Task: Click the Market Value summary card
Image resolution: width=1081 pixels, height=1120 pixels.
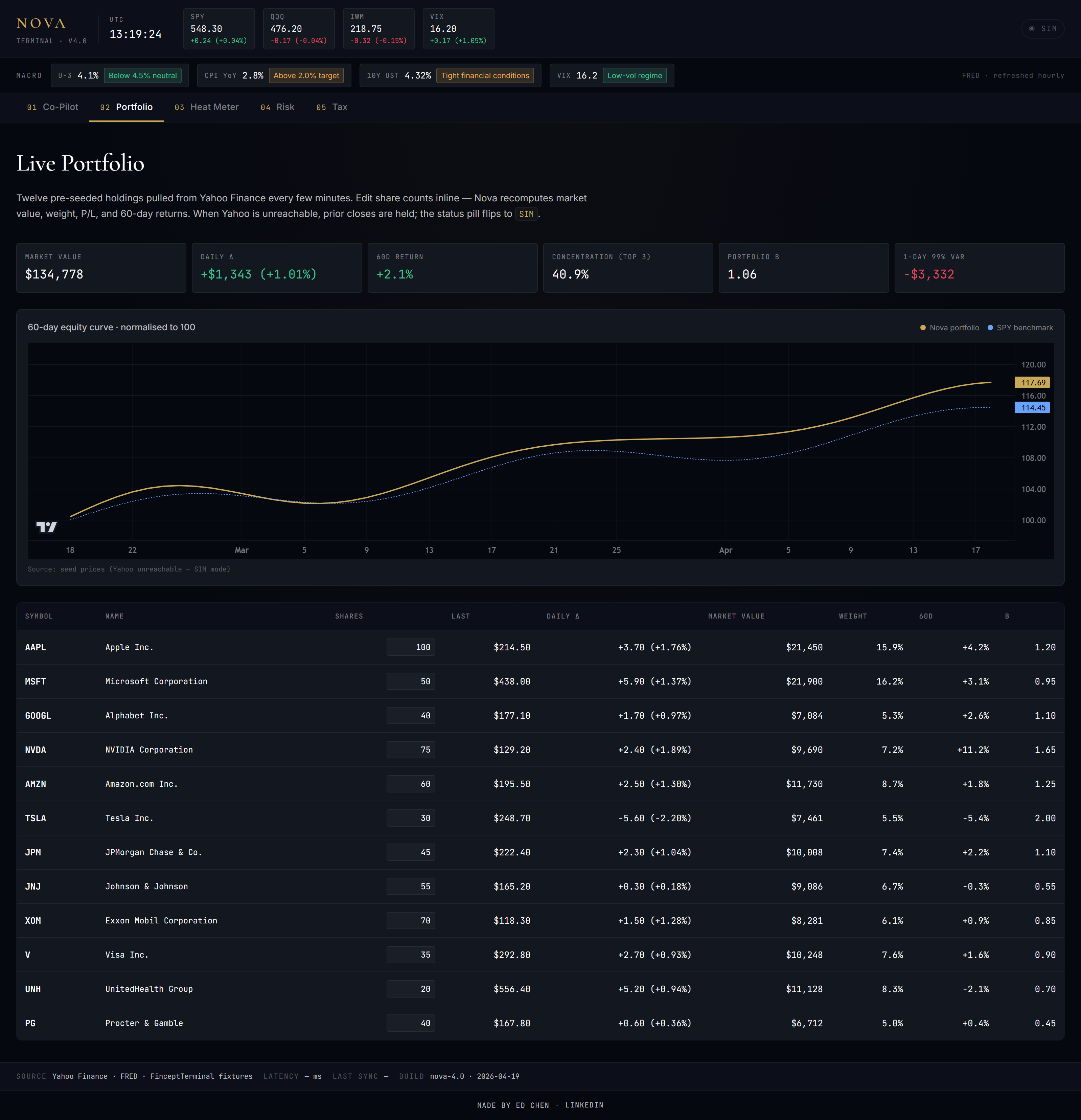Action: (x=101, y=268)
